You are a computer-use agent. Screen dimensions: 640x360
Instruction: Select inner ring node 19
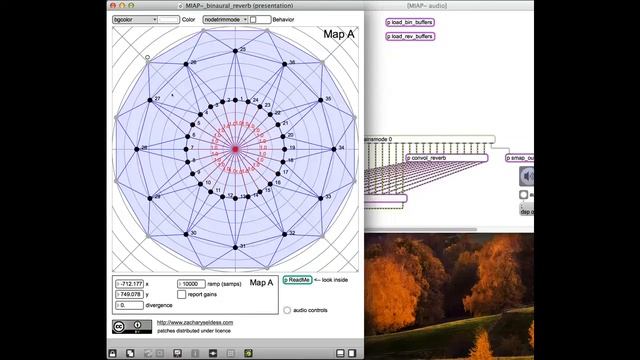[284, 149]
